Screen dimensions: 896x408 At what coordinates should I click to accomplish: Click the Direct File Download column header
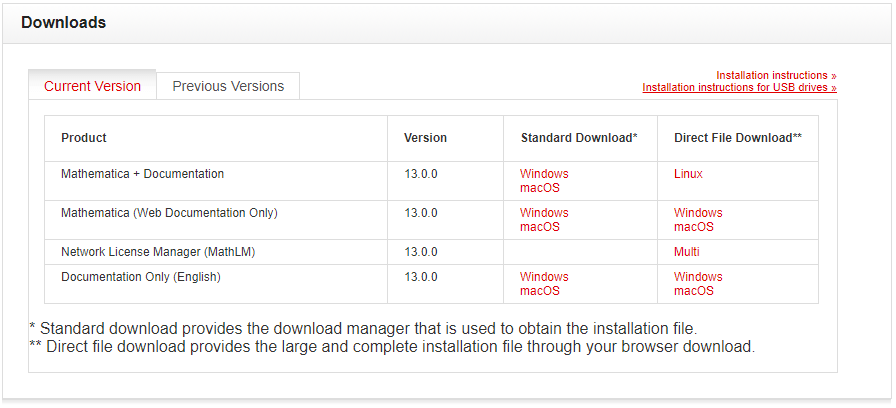[x=738, y=138]
